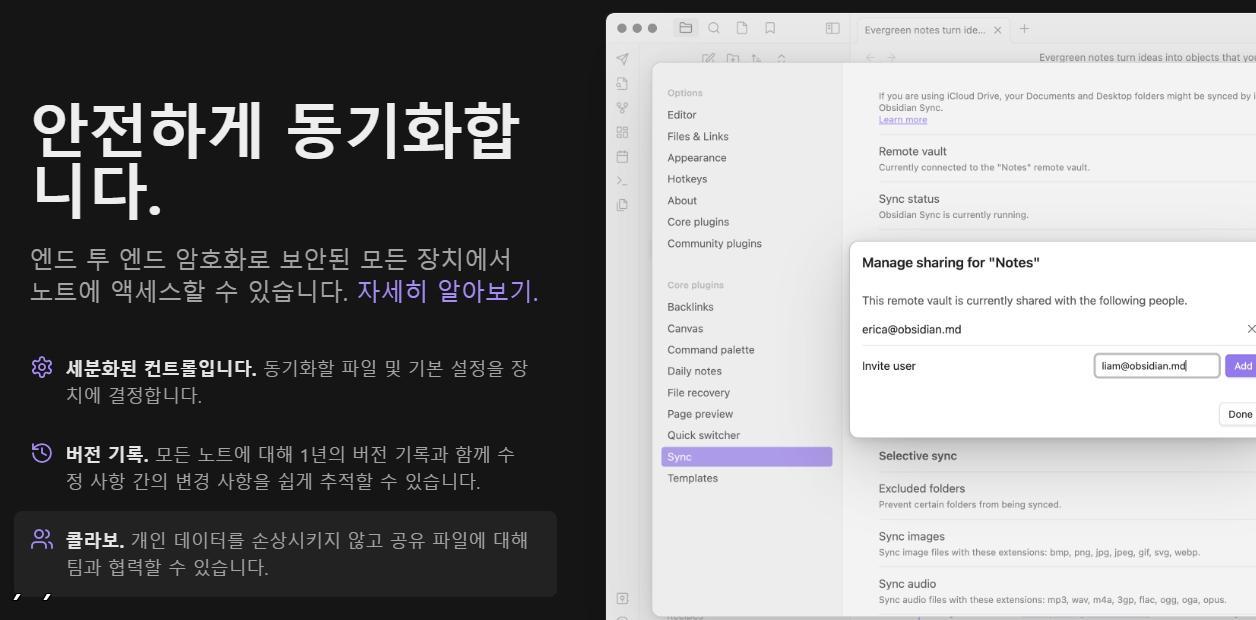Select the 세분화된 컨트롤입니다 feature item

click(x=285, y=381)
